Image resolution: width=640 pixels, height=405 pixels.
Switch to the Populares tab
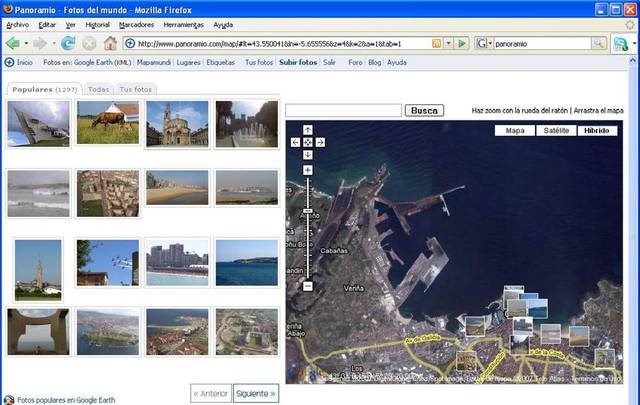point(44,89)
